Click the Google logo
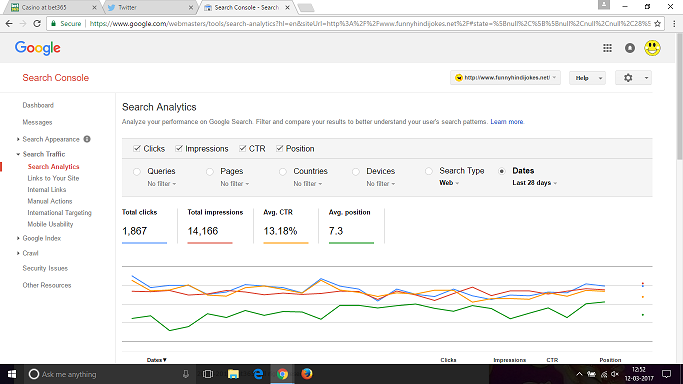The image size is (683, 384). (37, 48)
